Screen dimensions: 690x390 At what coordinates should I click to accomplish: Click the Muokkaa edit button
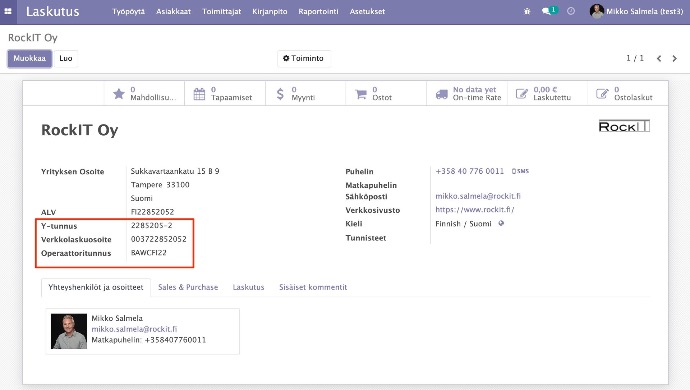(x=29, y=58)
